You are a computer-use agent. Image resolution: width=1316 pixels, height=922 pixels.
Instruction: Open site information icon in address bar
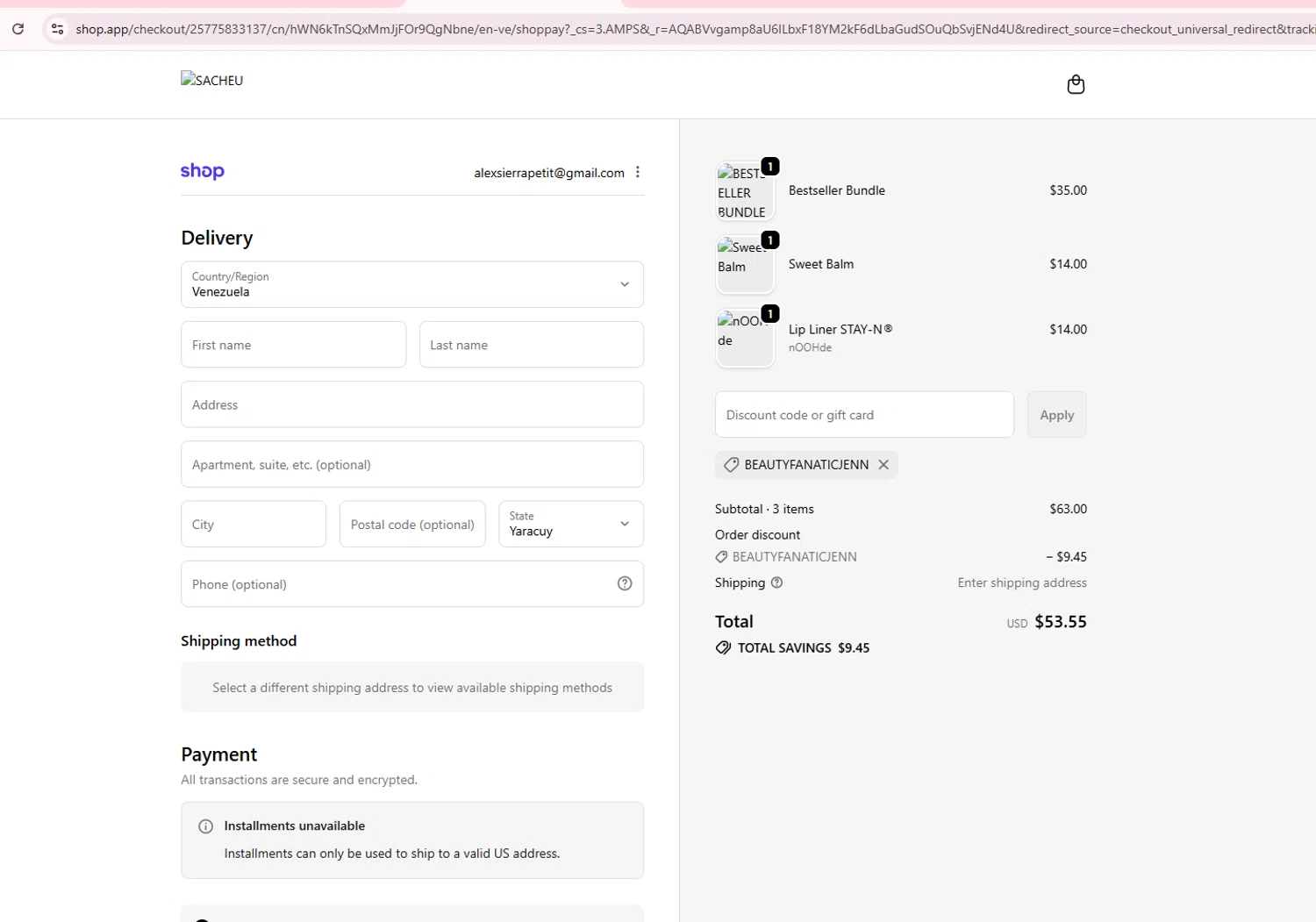coord(57,29)
